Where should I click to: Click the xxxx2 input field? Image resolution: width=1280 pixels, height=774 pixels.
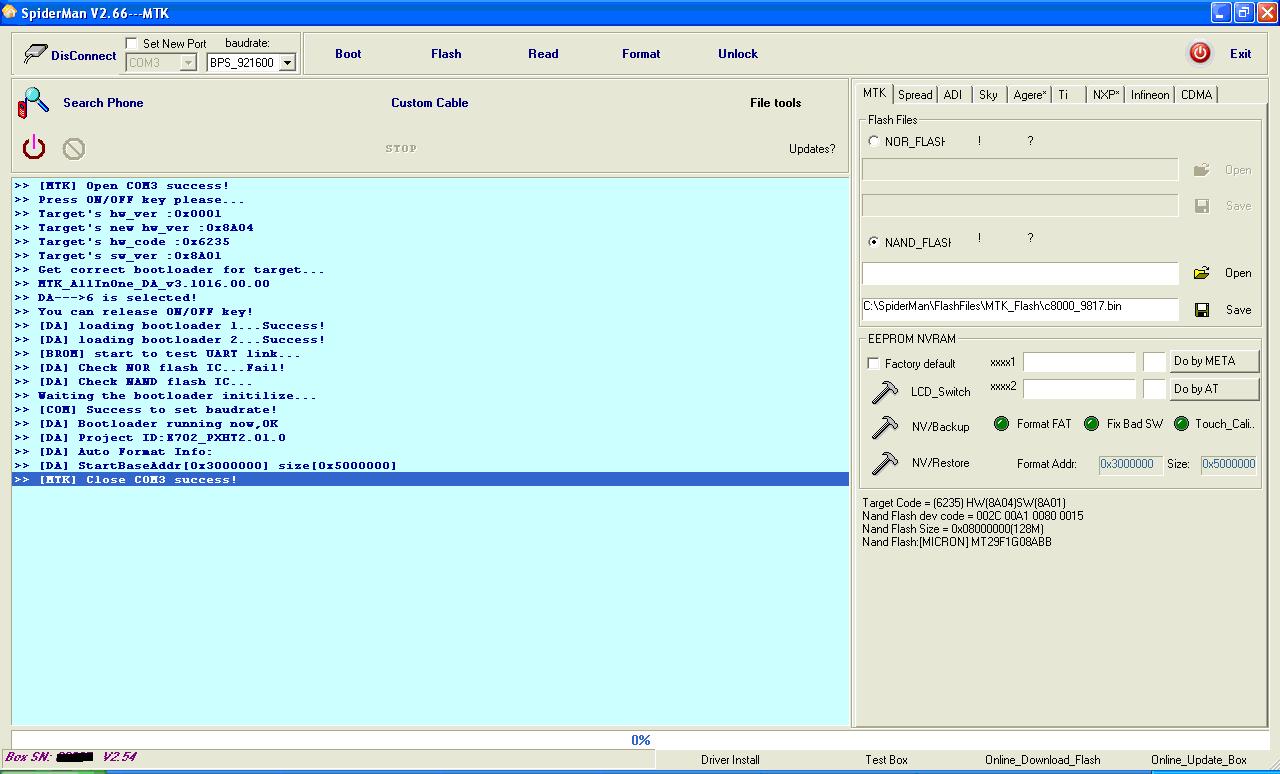click(1079, 389)
